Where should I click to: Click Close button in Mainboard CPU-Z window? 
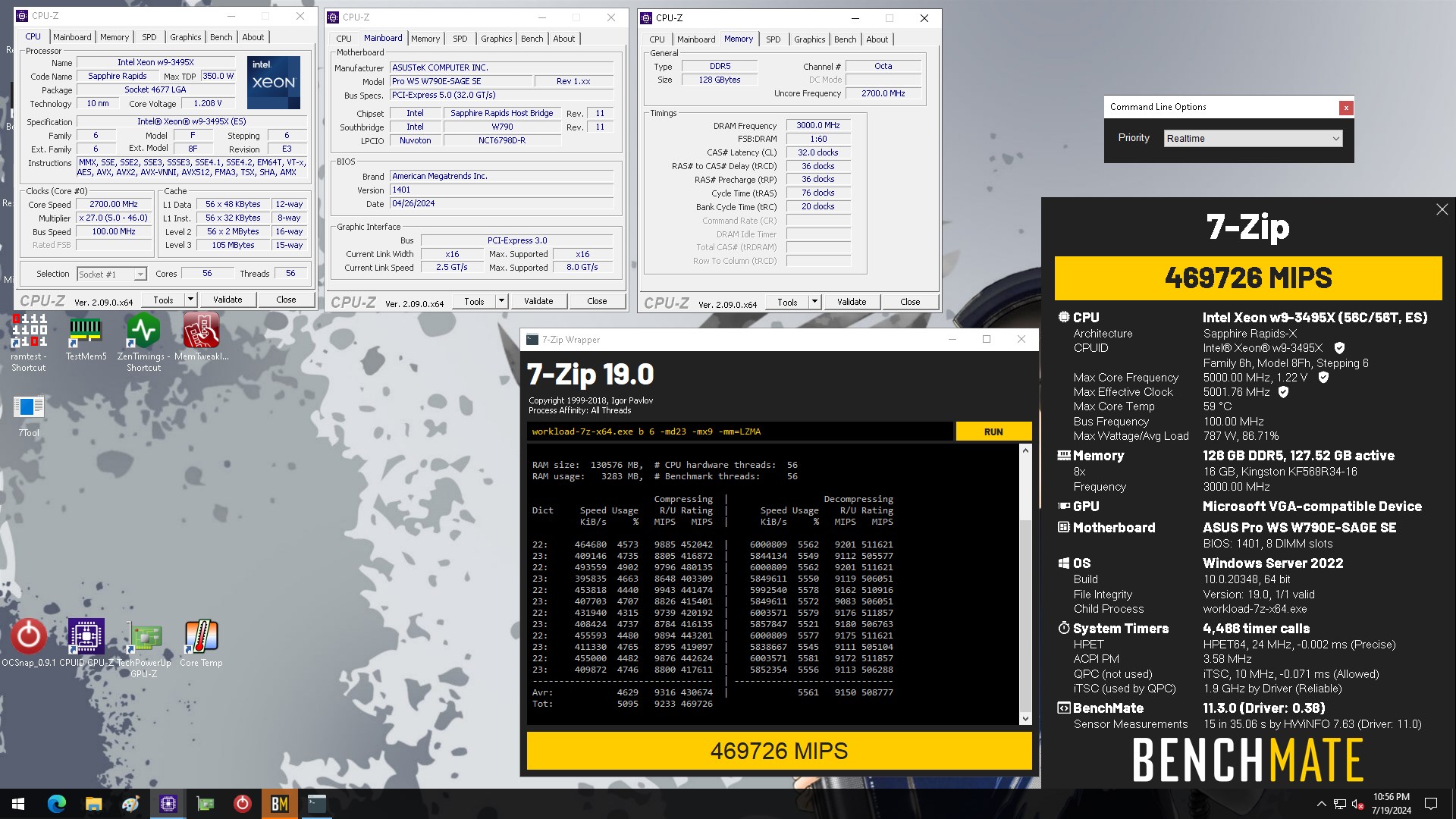(597, 301)
